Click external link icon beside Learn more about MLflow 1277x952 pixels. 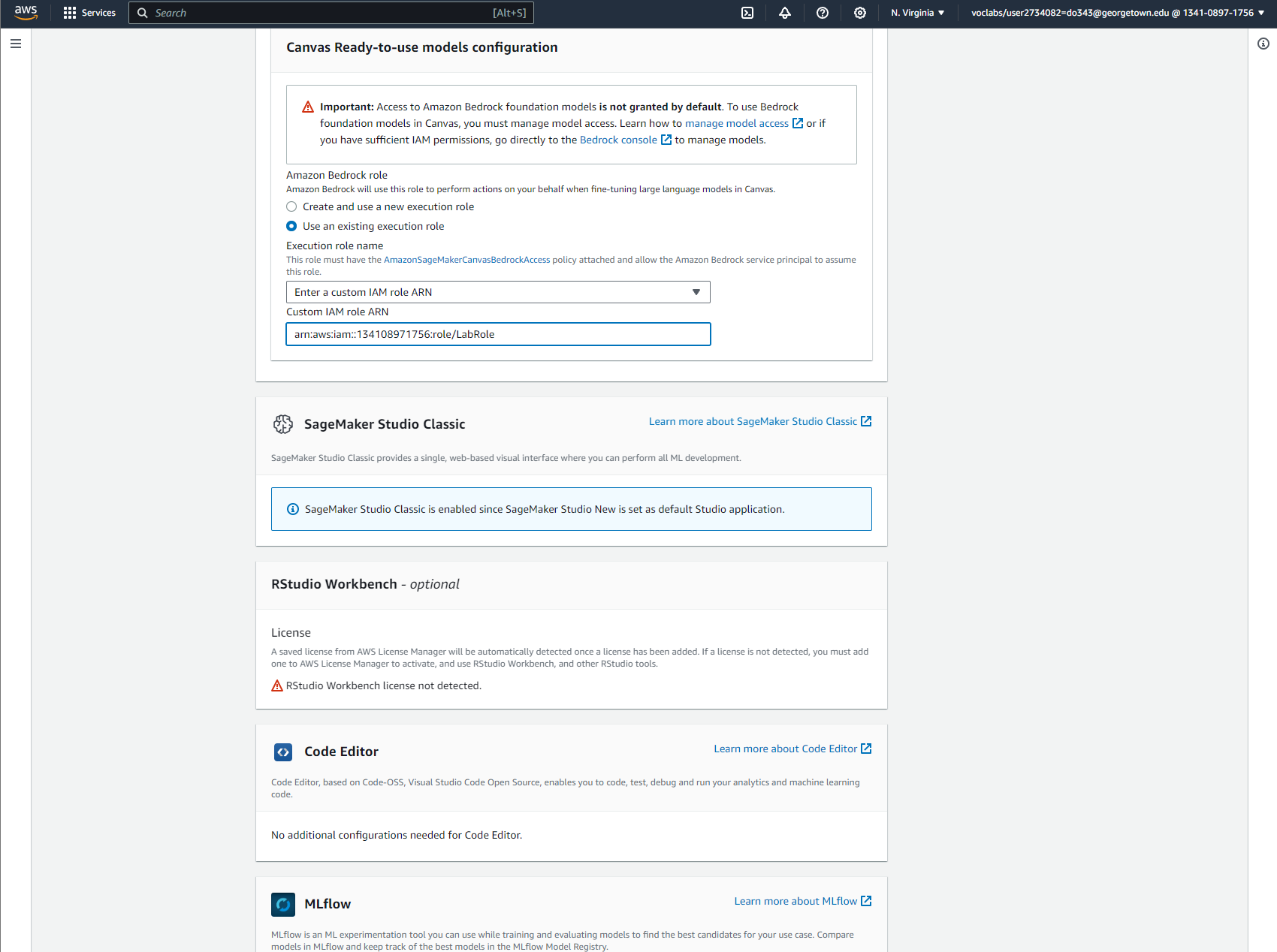pyautogui.click(x=866, y=901)
